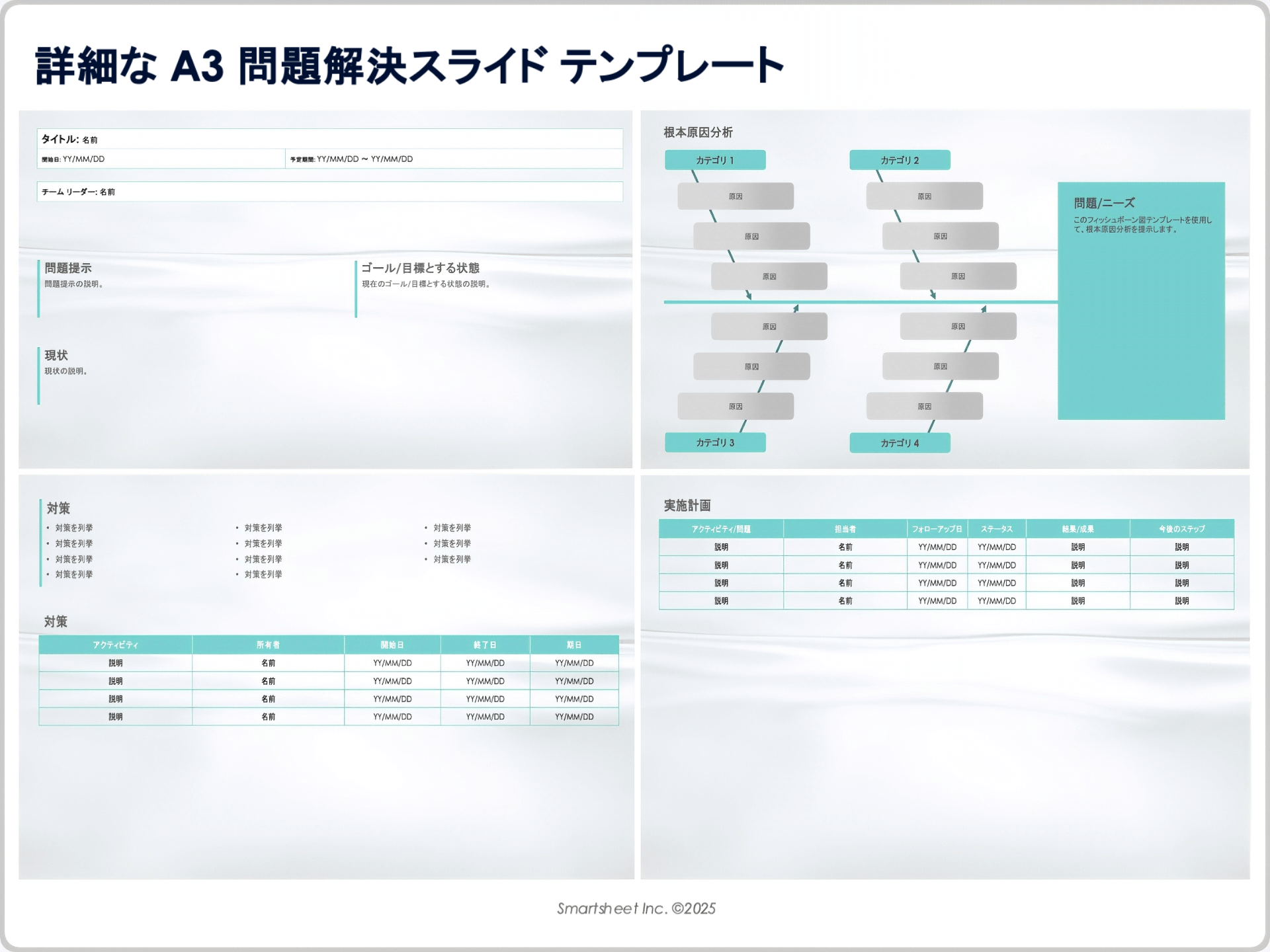This screenshot has height=952, width=1270.
Task: Click the ゴール/目標とする状態 heading
Action: [x=420, y=268]
